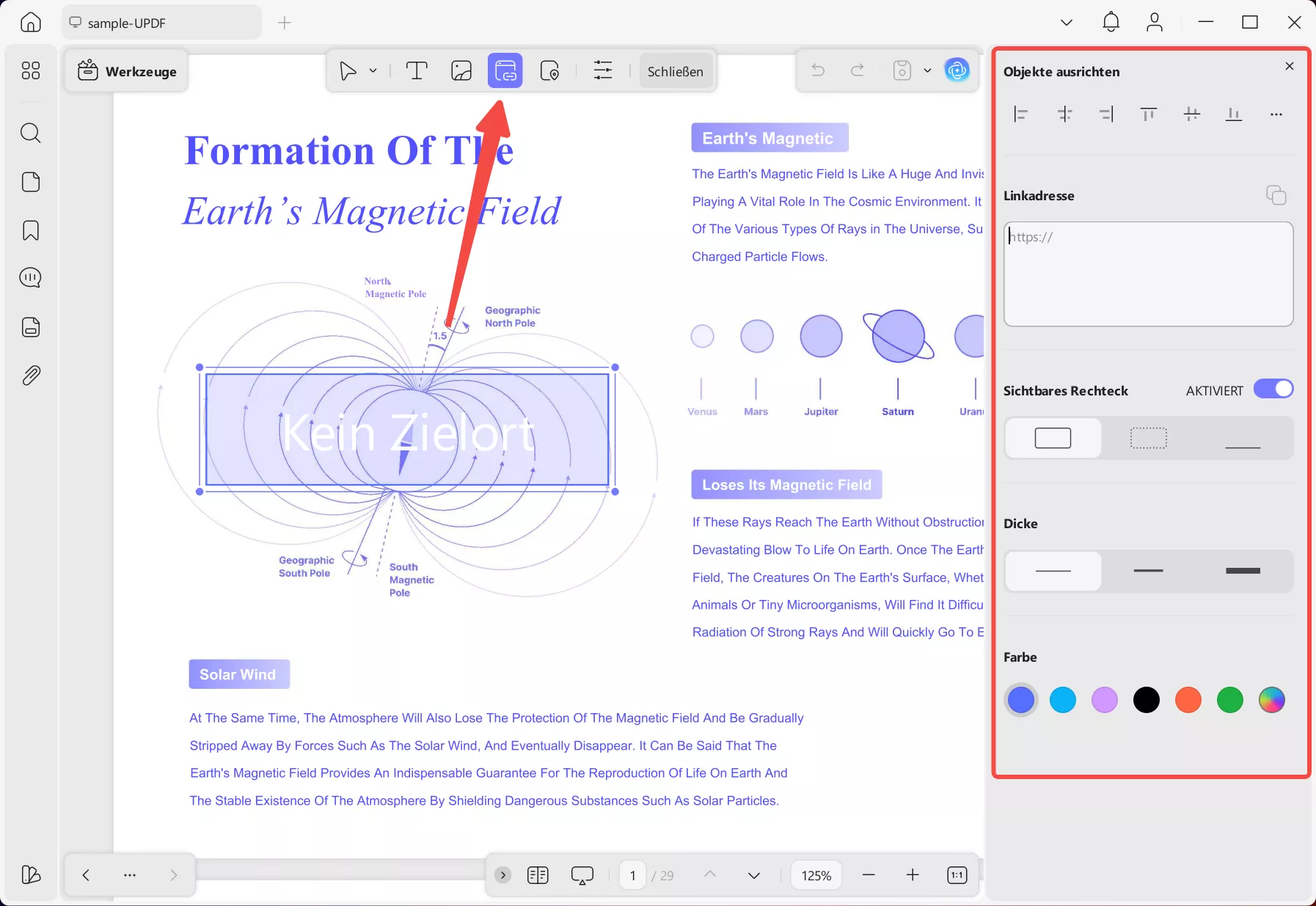Open the bookmarks panel icon
Image resolution: width=1316 pixels, height=906 pixels.
[x=31, y=230]
